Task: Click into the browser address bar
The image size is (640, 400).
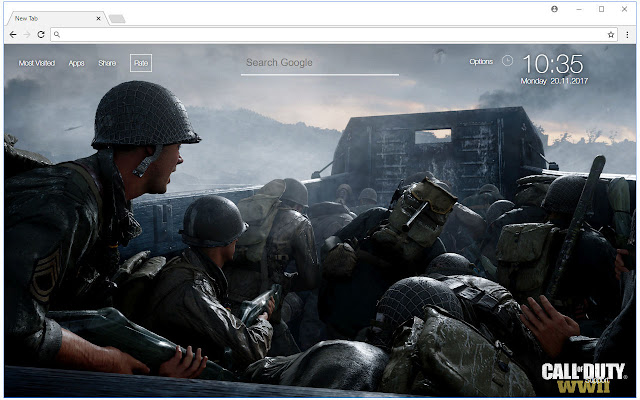Action: 333,35
